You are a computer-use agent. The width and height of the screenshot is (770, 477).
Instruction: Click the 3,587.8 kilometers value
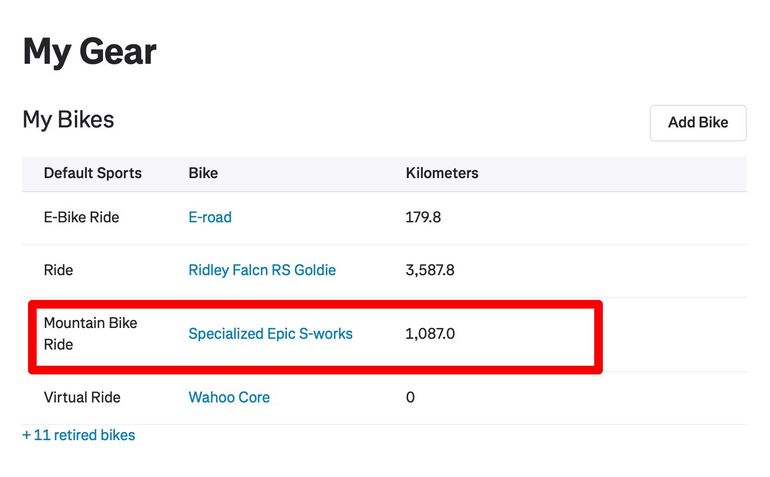[x=430, y=270]
